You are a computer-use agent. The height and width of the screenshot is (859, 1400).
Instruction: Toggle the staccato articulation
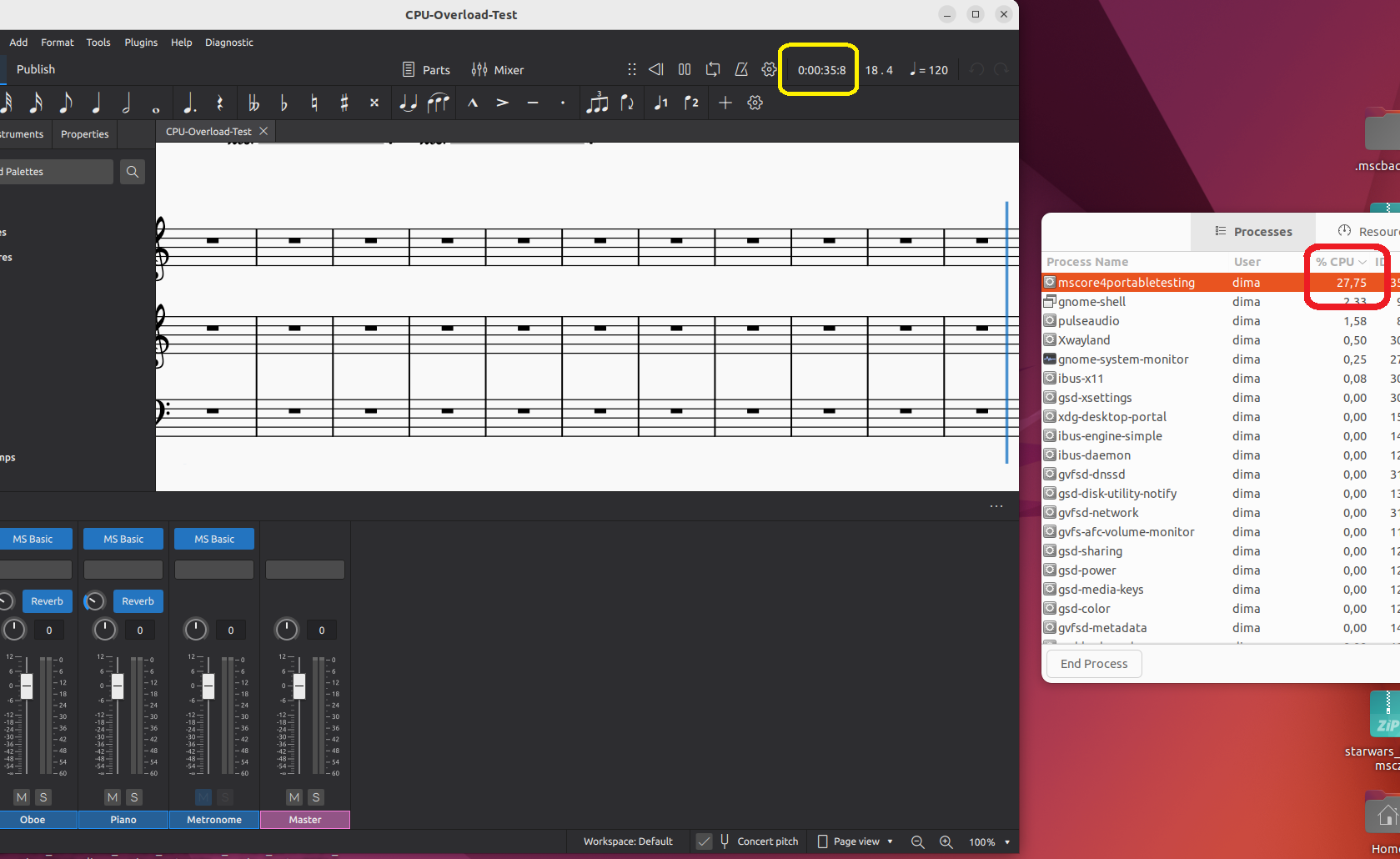[563, 103]
